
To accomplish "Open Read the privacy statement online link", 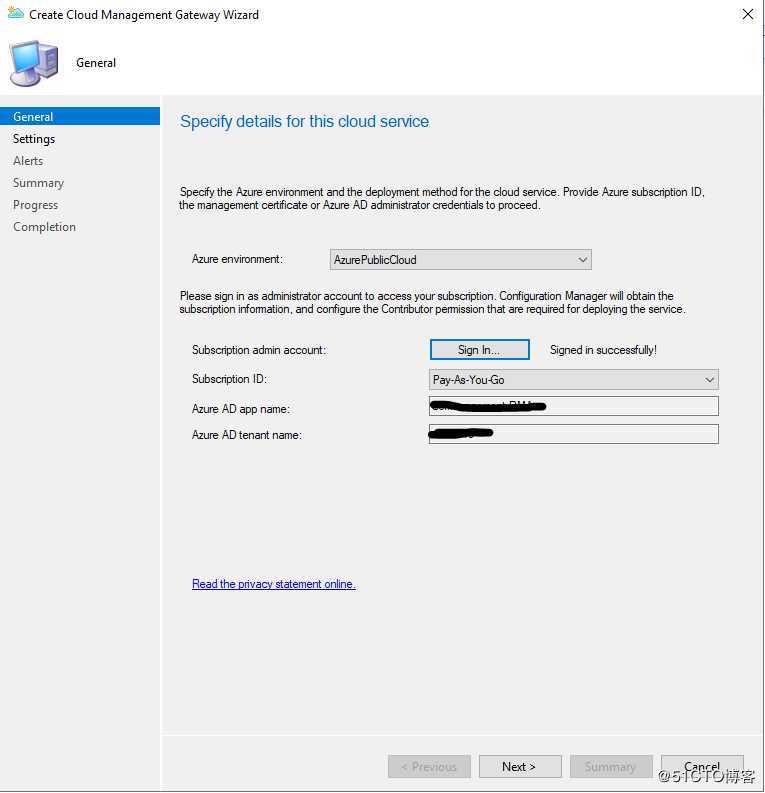I will (274, 584).
